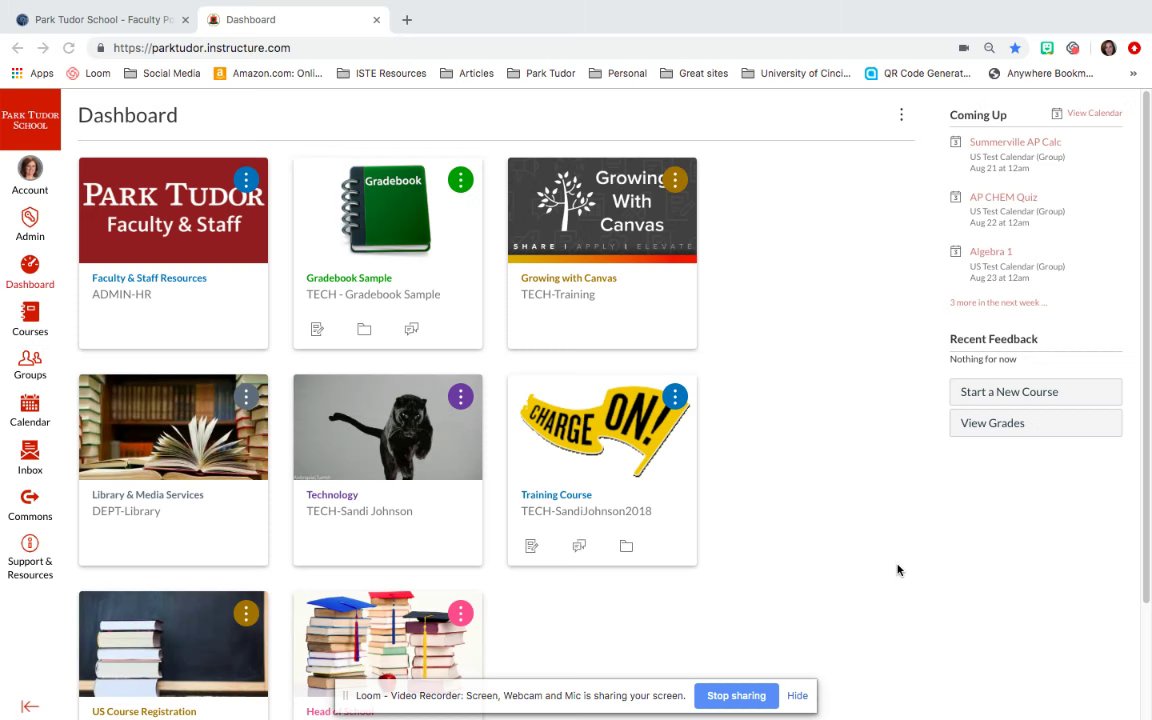Open Faculty & Staff Resources course link
Viewport: 1152px width, 720px height.
pos(149,278)
